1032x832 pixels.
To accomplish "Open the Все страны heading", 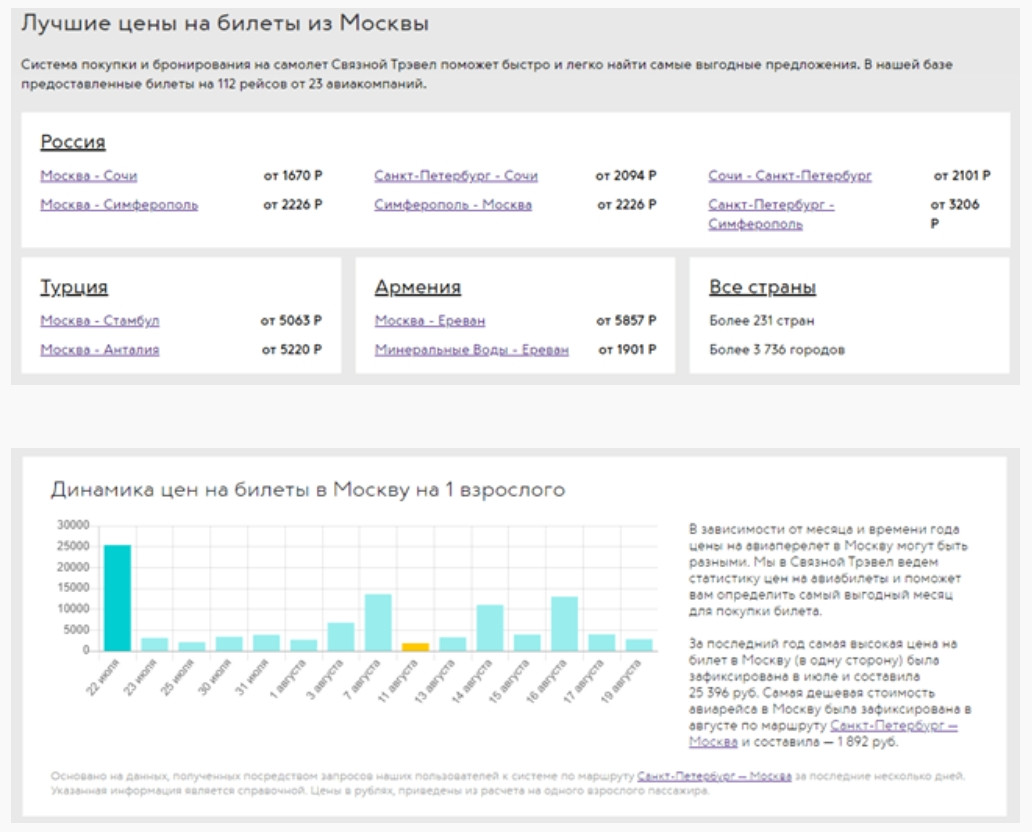I will [762, 288].
